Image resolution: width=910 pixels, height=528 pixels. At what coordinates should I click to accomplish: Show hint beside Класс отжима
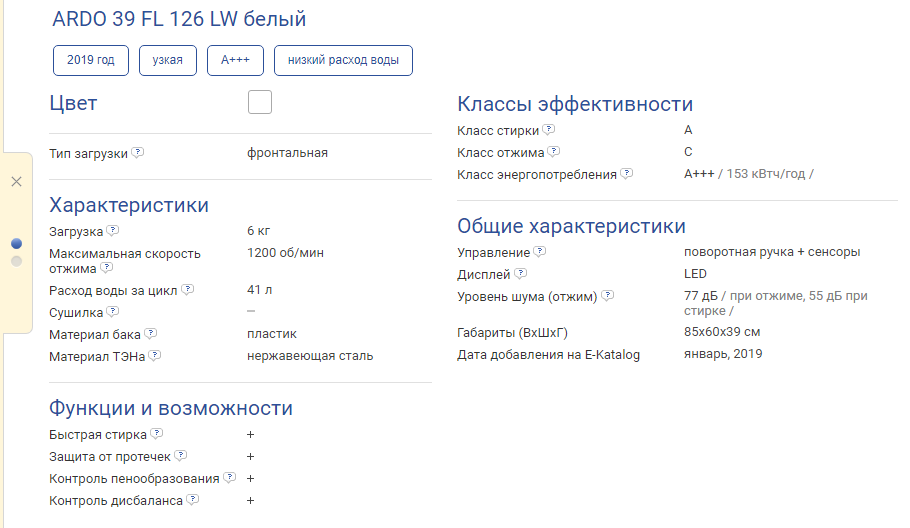pos(554,151)
